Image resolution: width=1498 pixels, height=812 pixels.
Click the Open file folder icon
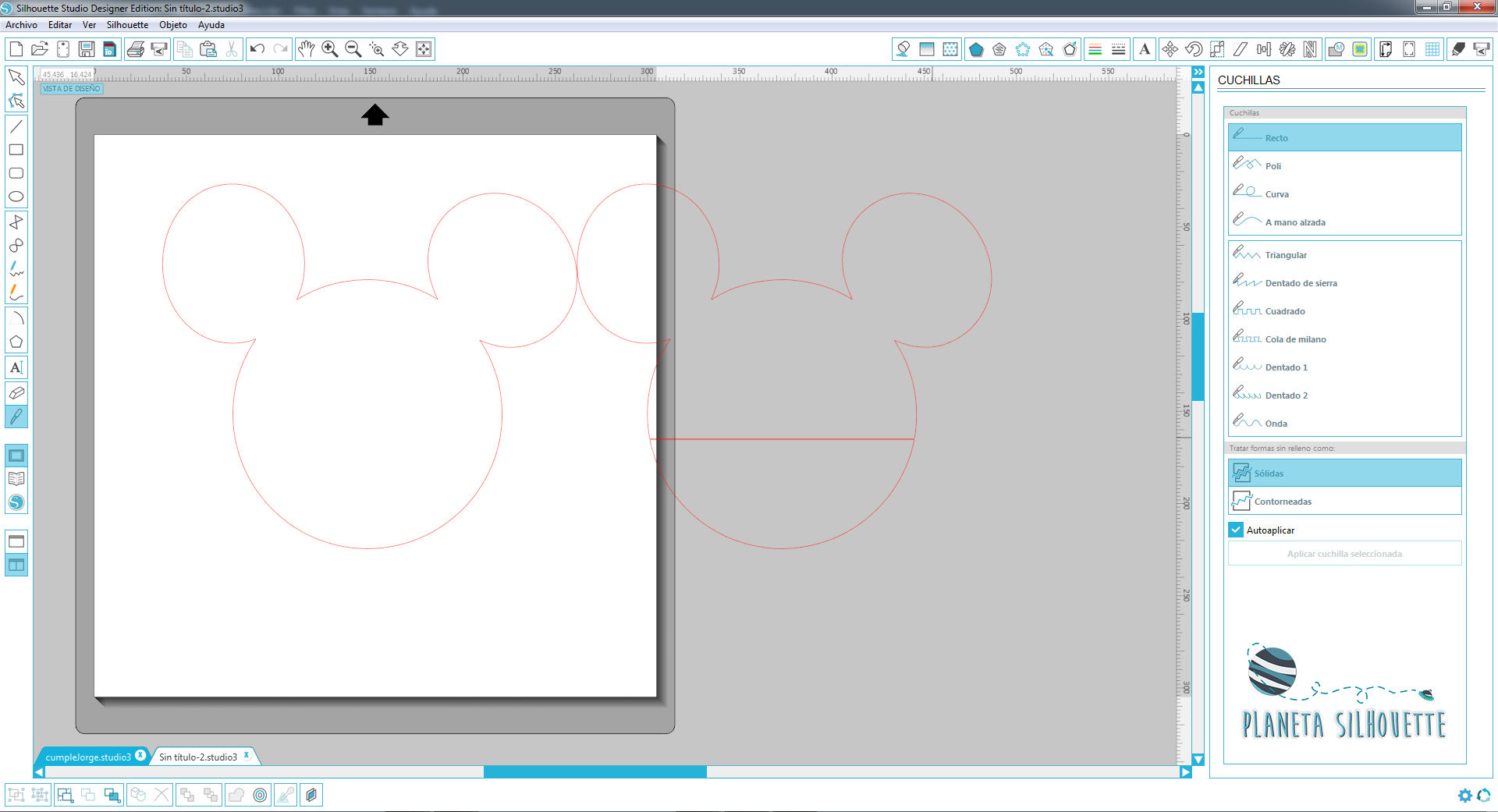coord(40,49)
